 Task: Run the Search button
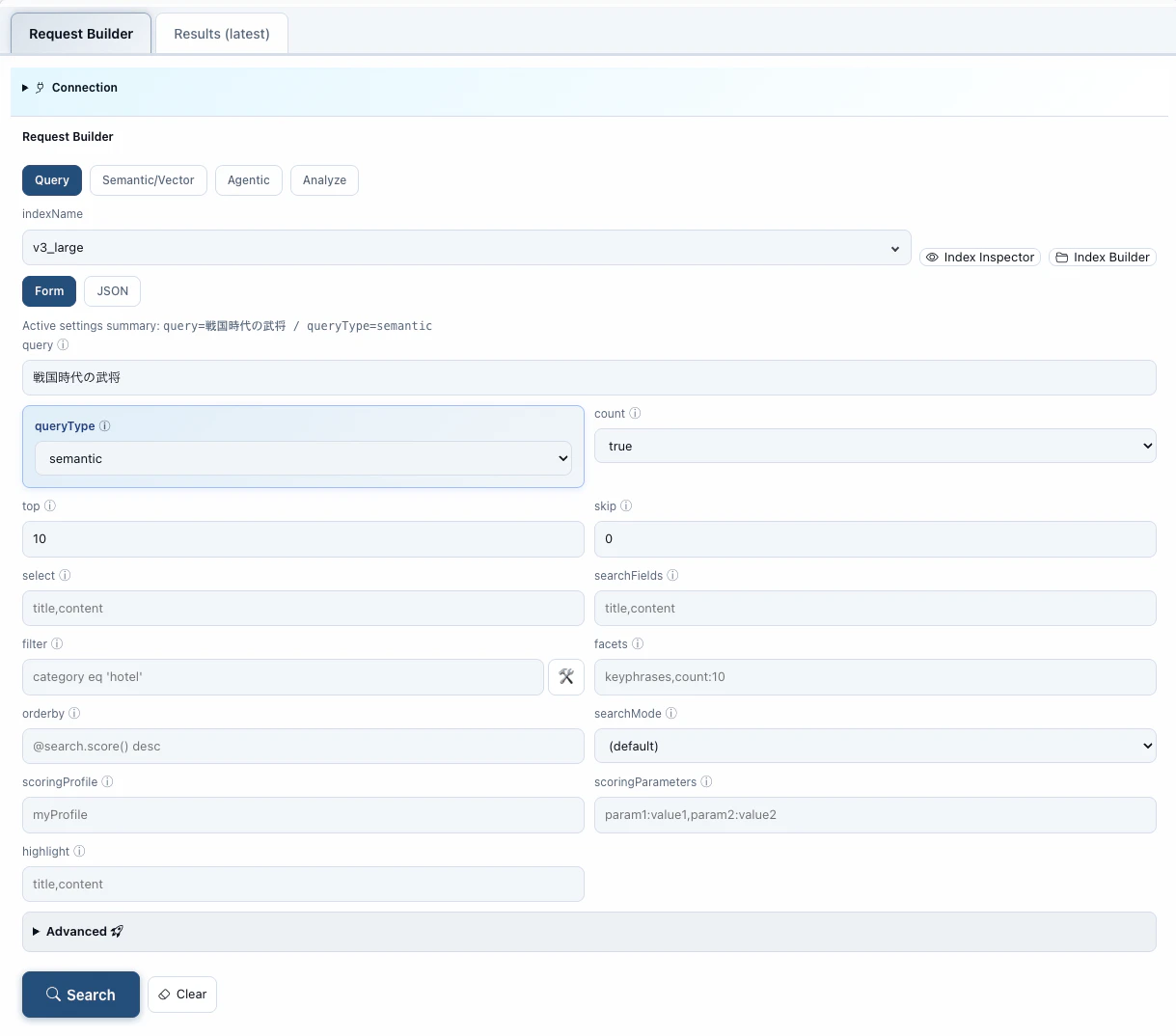[81, 995]
